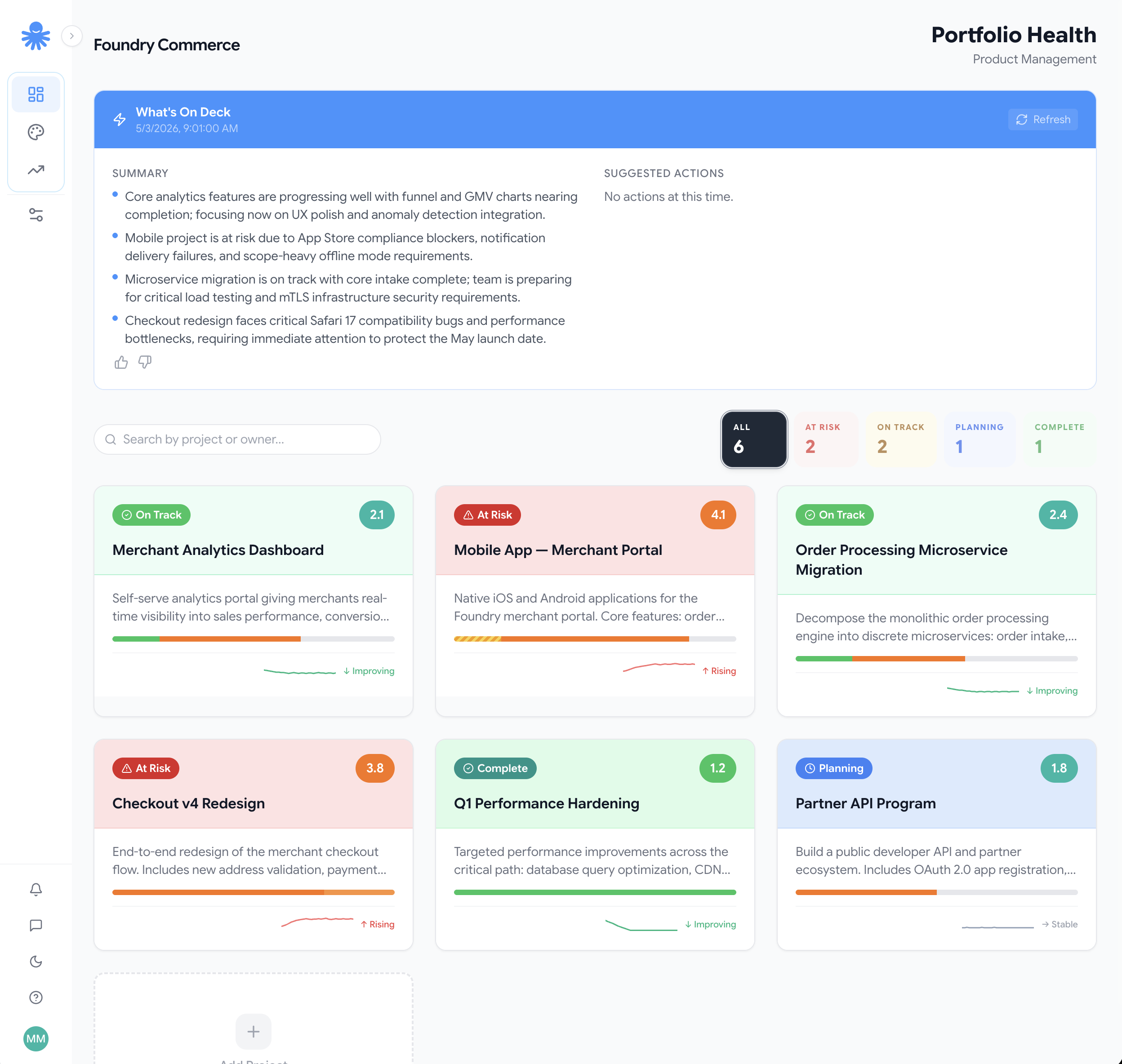Click the 4.1 score badge on Mobile App
1122x1064 pixels.
point(718,515)
